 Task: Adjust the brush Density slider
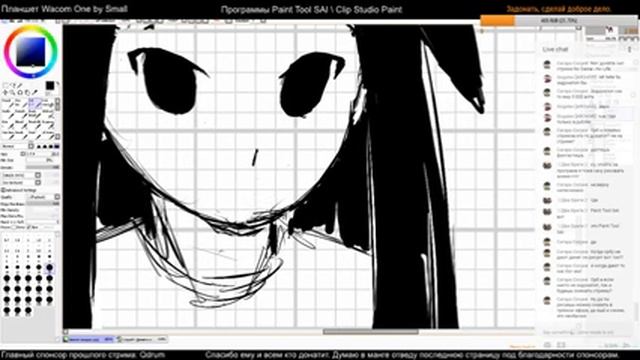[x=43, y=167]
